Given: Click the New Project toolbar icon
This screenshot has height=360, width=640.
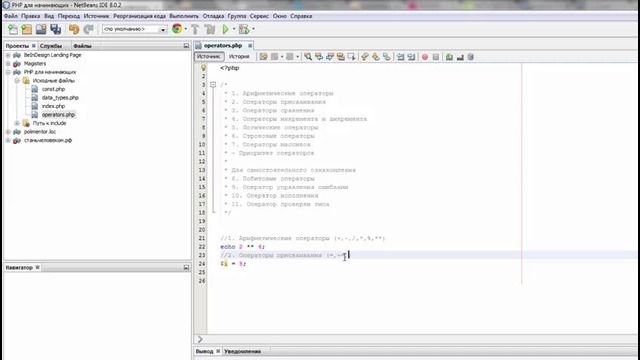Looking at the screenshot, I should 27,29.
